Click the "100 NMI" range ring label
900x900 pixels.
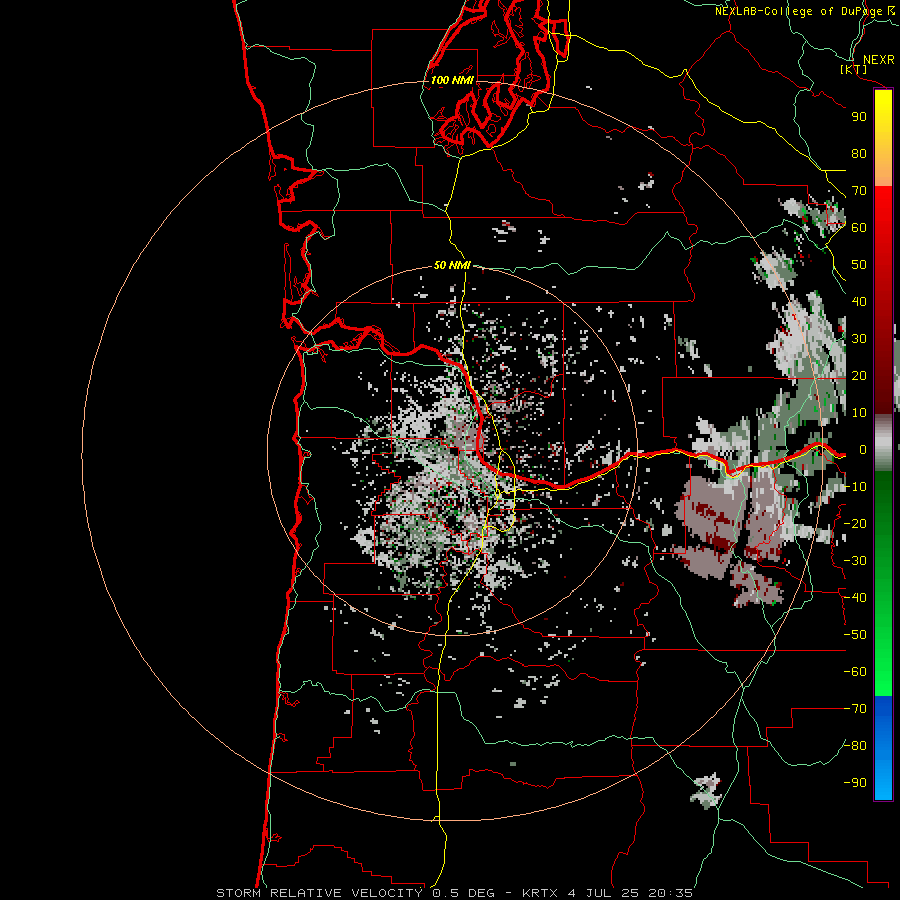452,80
